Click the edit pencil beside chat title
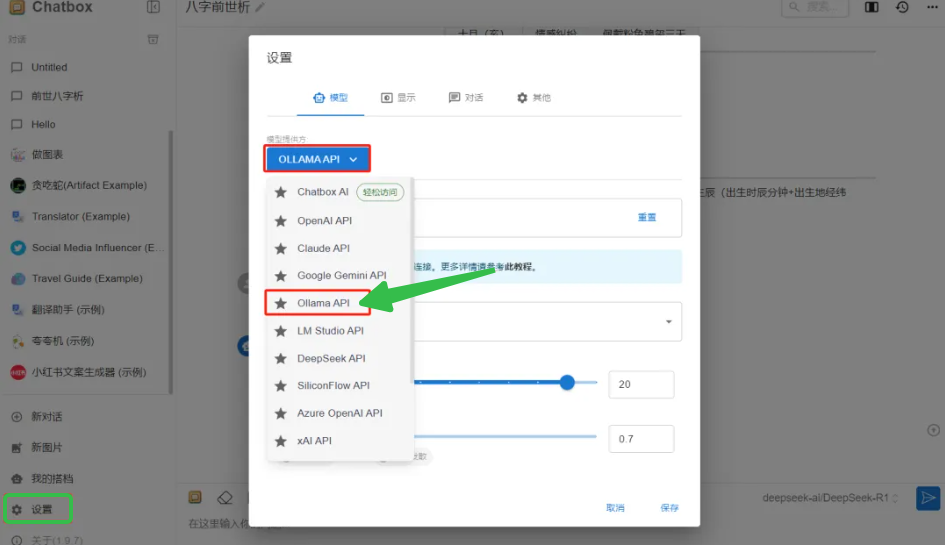Screen dimensions: 945x545 [x=260, y=7]
